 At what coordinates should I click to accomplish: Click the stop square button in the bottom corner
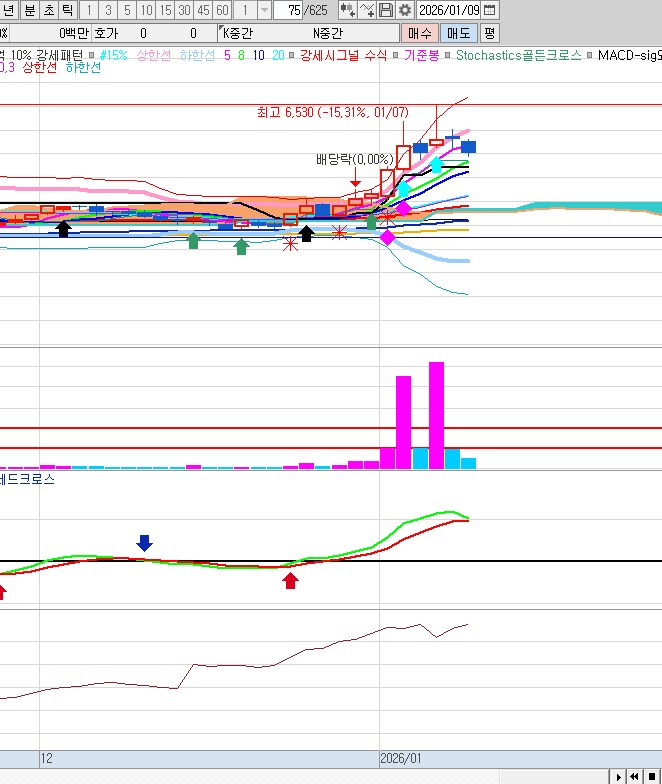[x=652, y=776]
